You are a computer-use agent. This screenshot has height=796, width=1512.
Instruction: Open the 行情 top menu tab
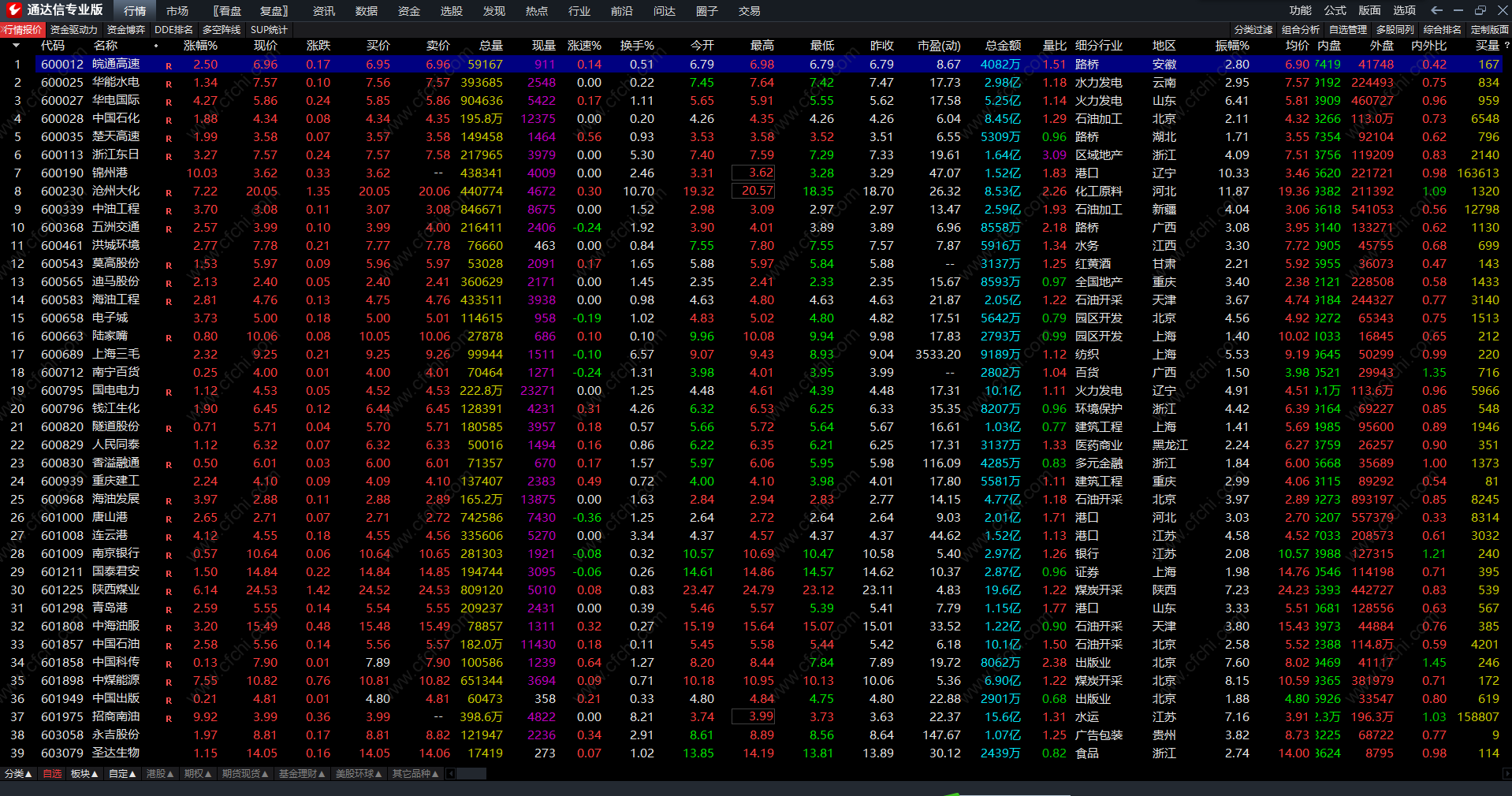pyautogui.click(x=135, y=11)
